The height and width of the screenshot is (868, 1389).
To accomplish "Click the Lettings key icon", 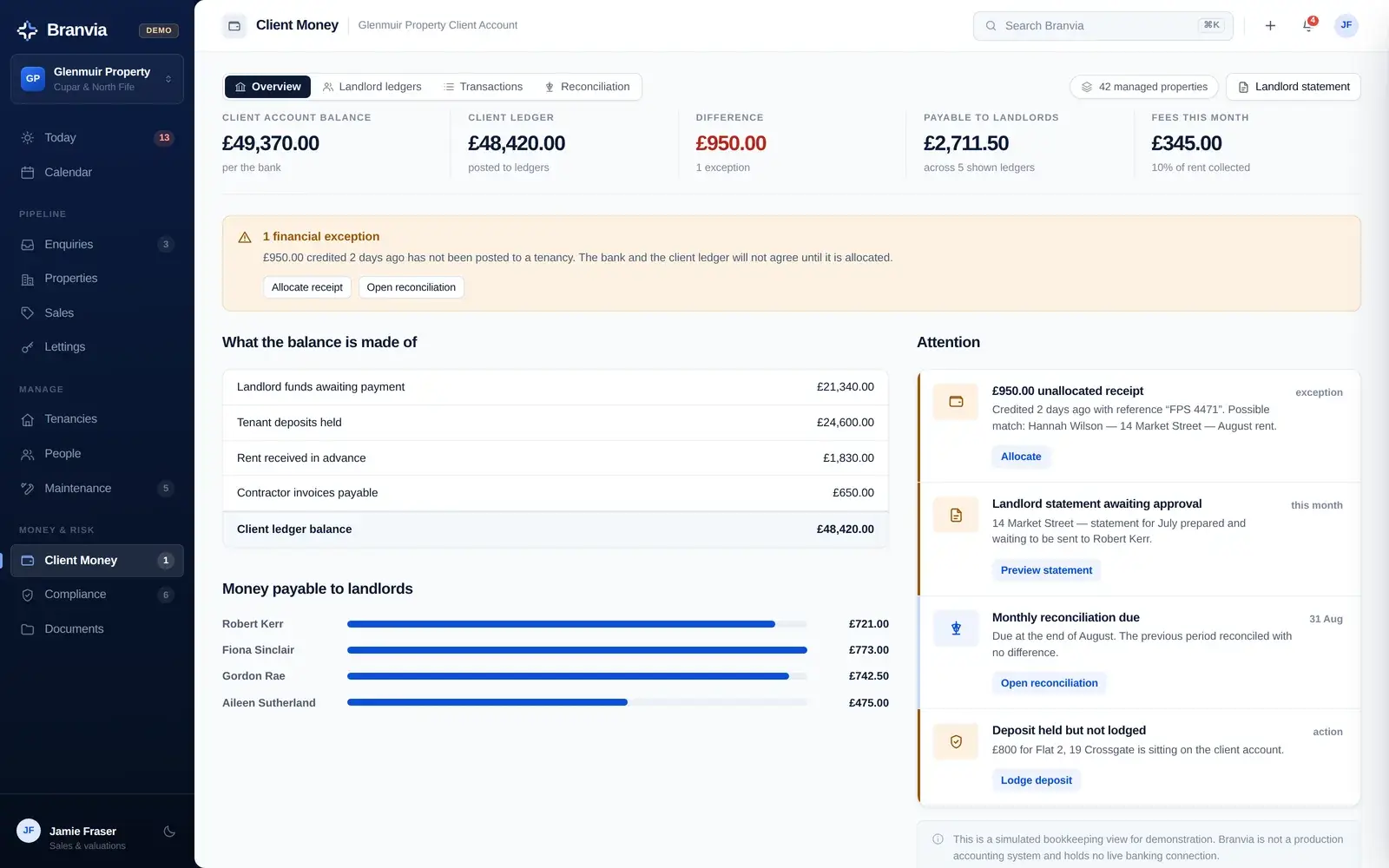I will pyautogui.click(x=28, y=347).
